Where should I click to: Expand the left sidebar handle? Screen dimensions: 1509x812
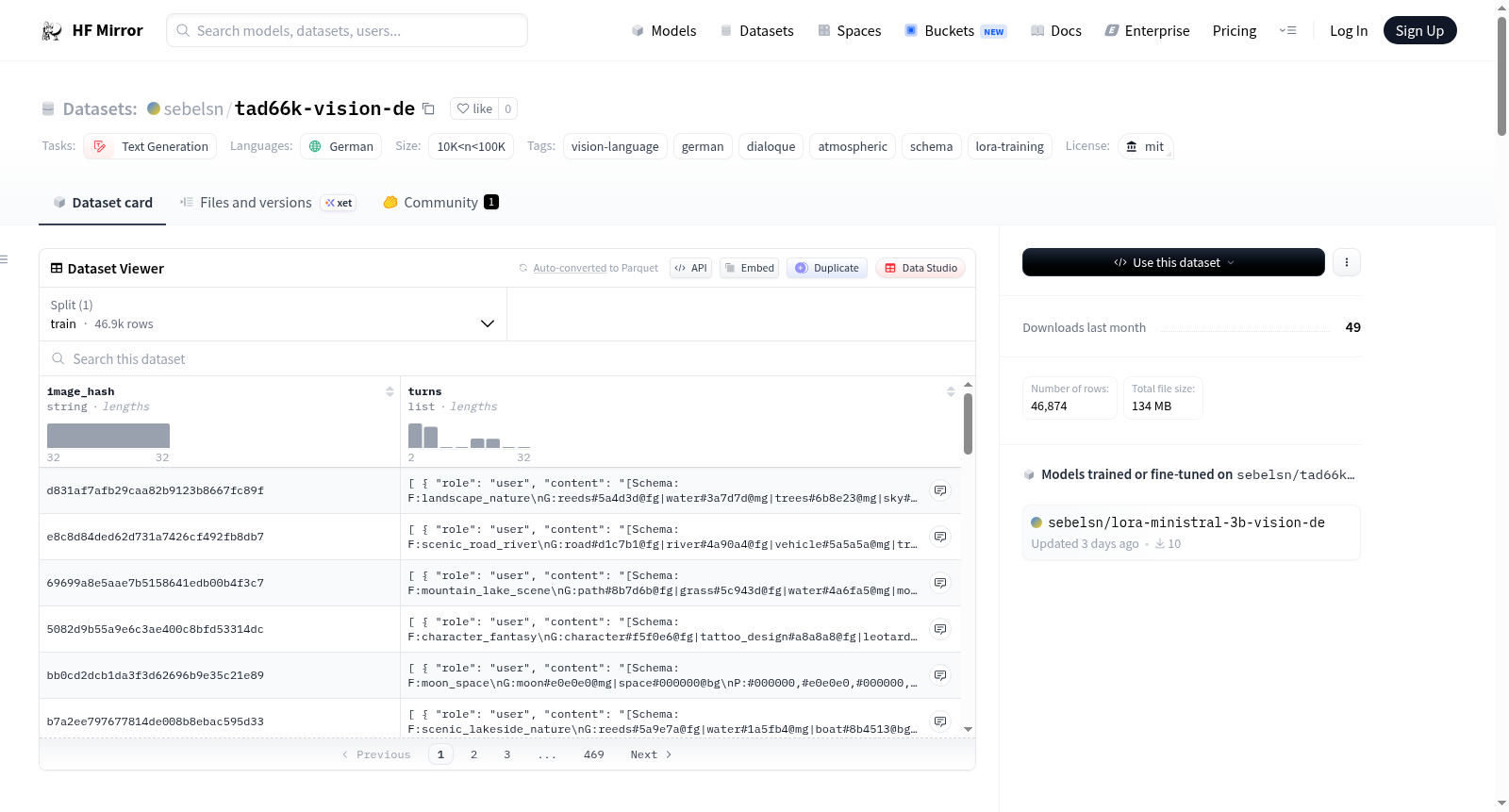pos(4,259)
